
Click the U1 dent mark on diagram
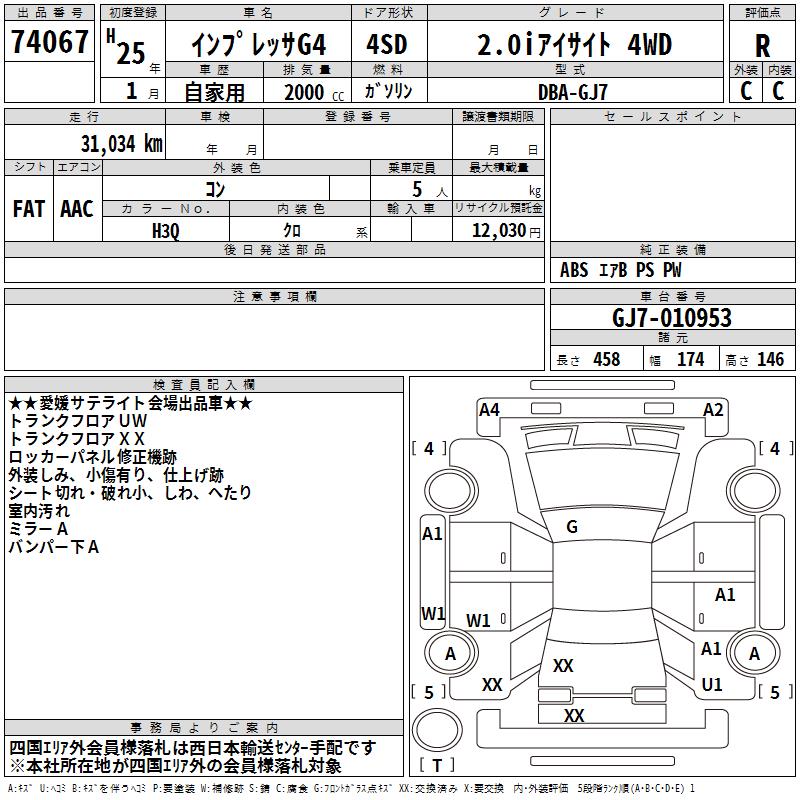[x=712, y=685]
